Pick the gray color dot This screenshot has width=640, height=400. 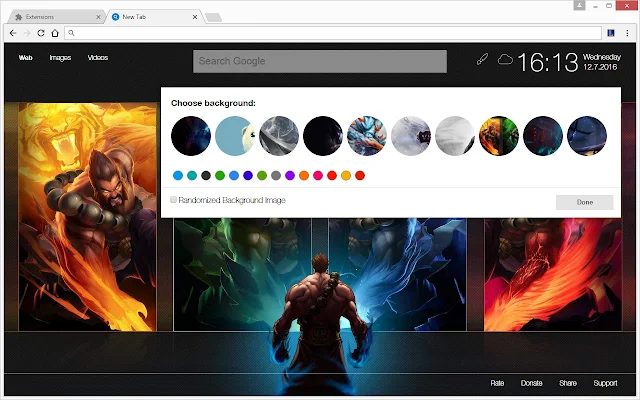(x=276, y=176)
